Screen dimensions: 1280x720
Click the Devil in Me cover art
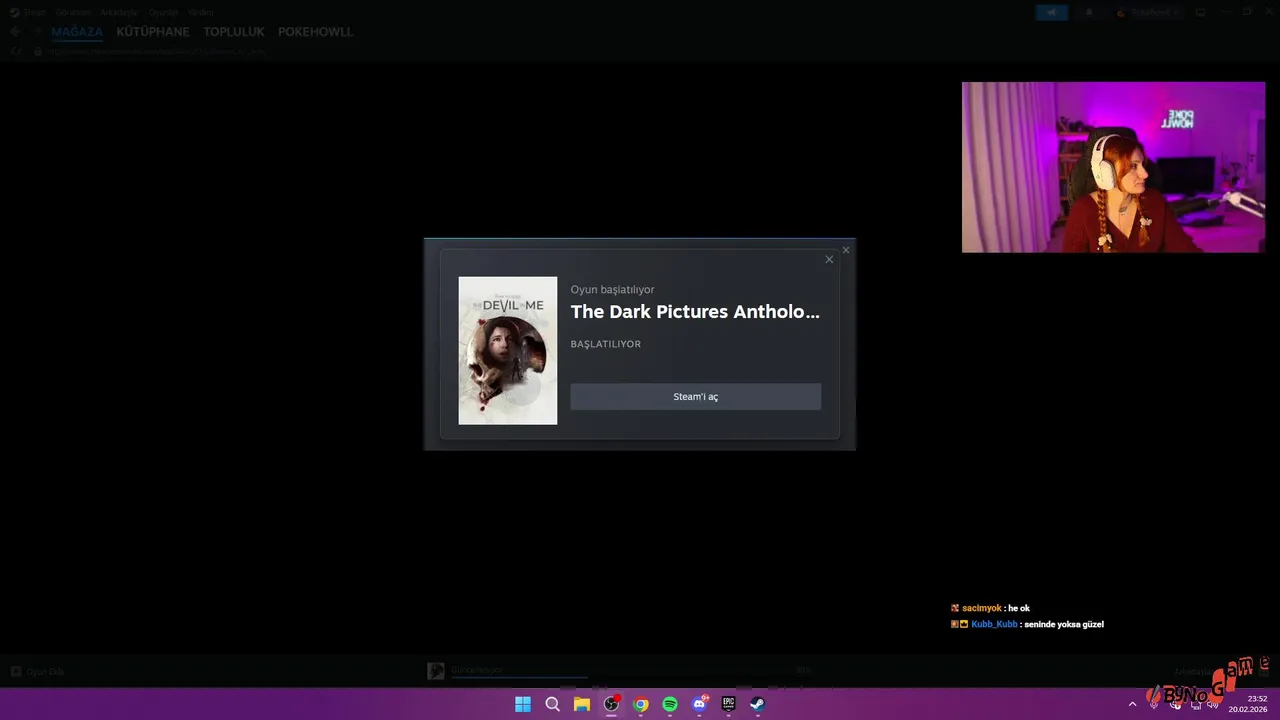tap(508, 351)
